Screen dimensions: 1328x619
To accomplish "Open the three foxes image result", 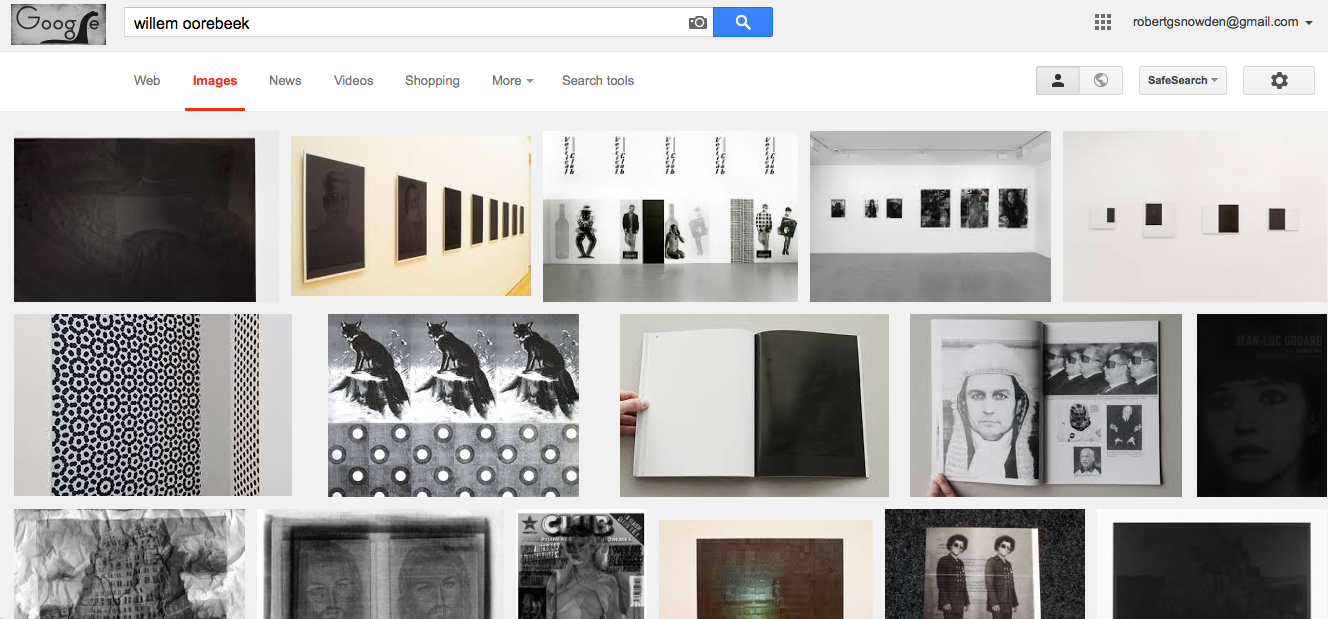I will coord(453,405).
